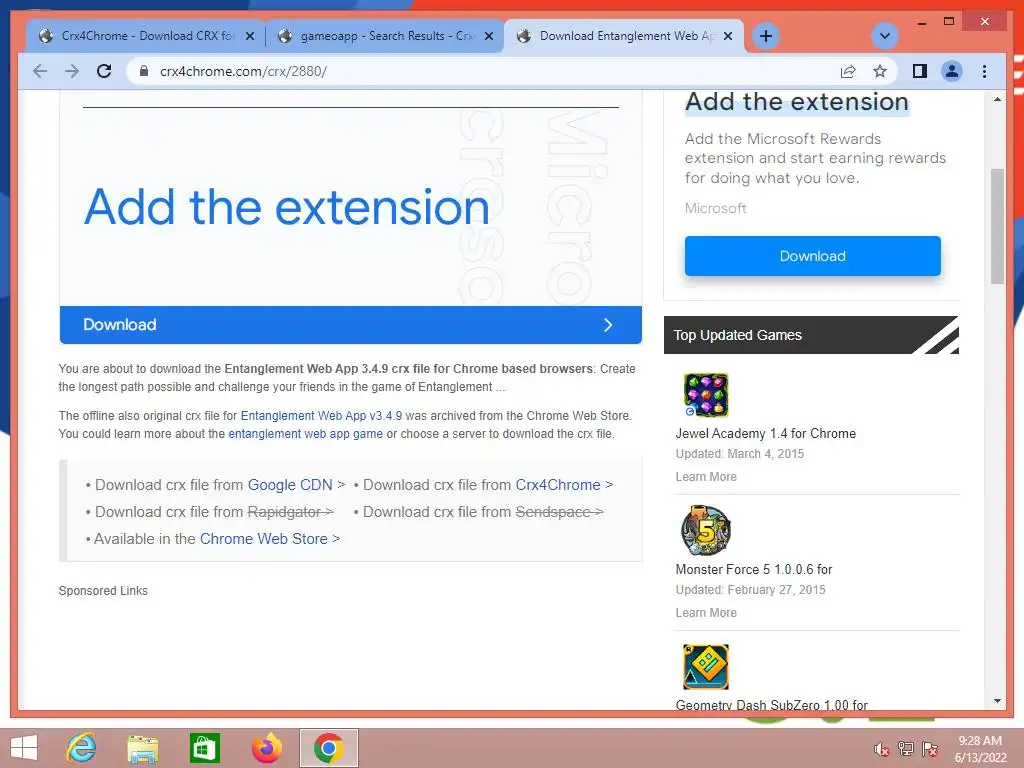Click the struck-through Sendspace link
Viewport: 1024px width, 768px height.
(x=559, y=512)
